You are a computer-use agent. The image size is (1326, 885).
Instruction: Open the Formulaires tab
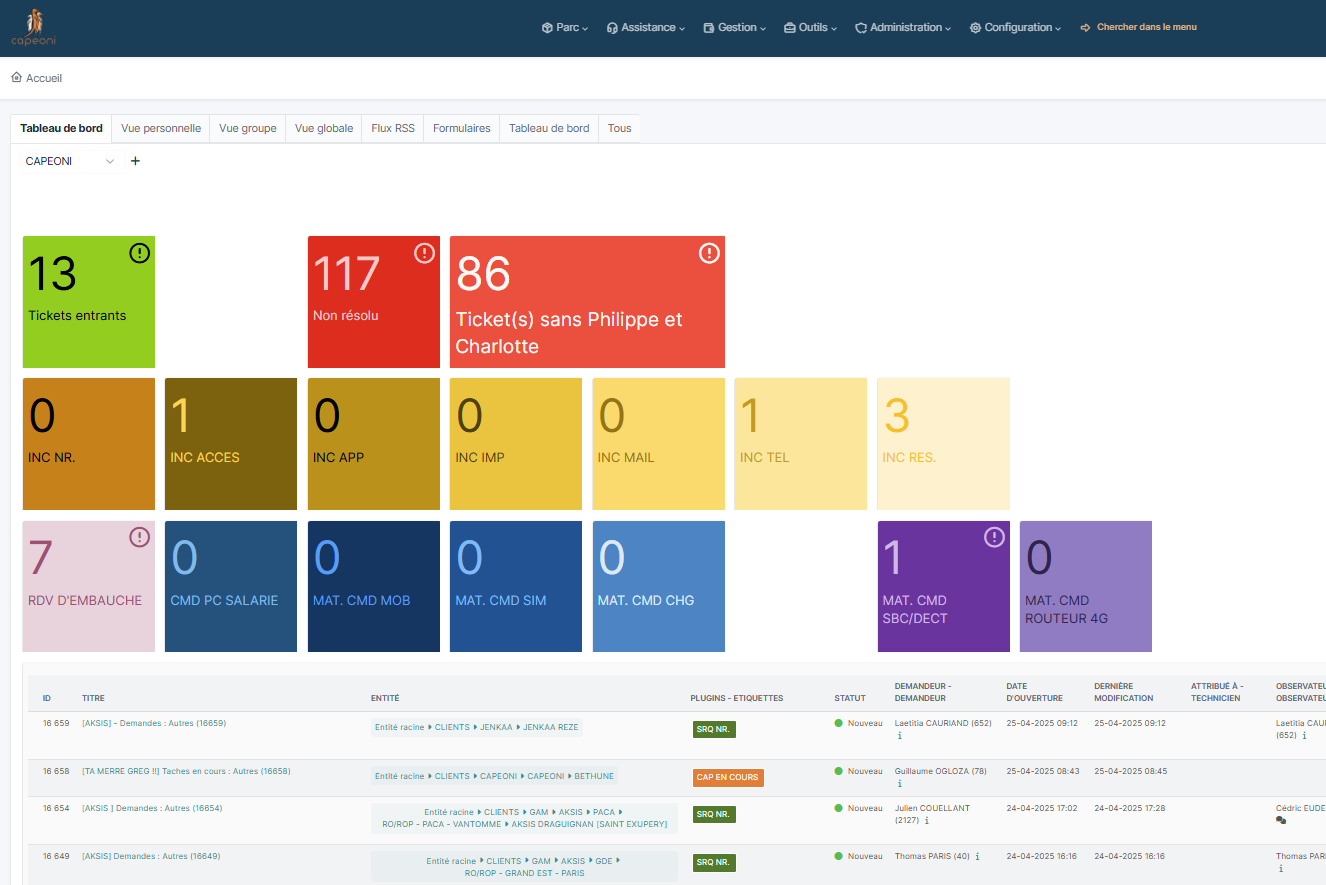tap(462, 129)
